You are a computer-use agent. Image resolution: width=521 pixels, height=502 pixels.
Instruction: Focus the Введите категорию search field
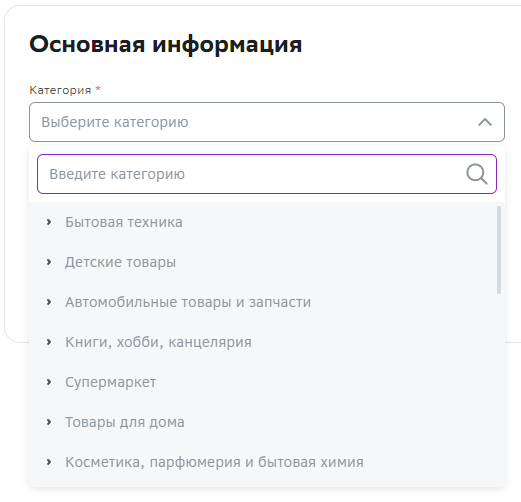coord(267,174)
